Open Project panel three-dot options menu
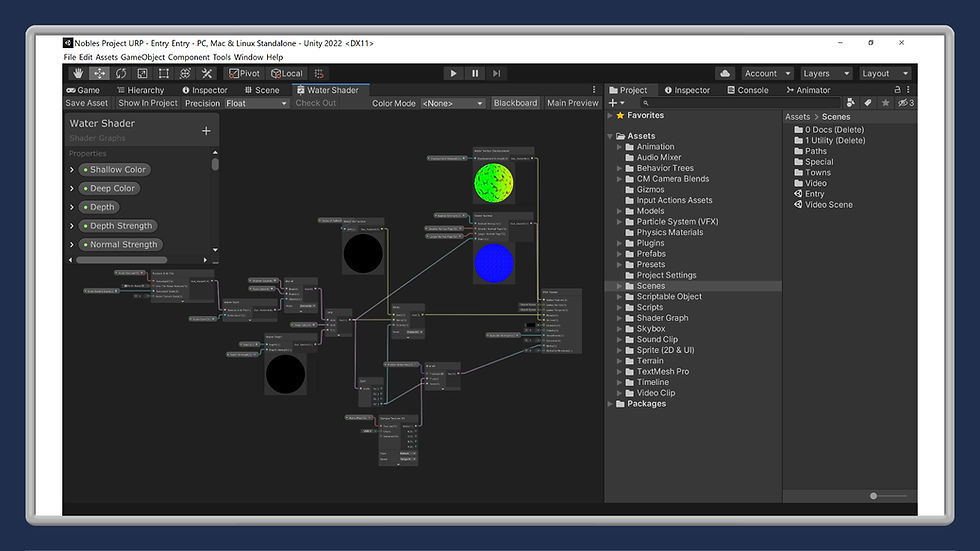 pos(908,90)
